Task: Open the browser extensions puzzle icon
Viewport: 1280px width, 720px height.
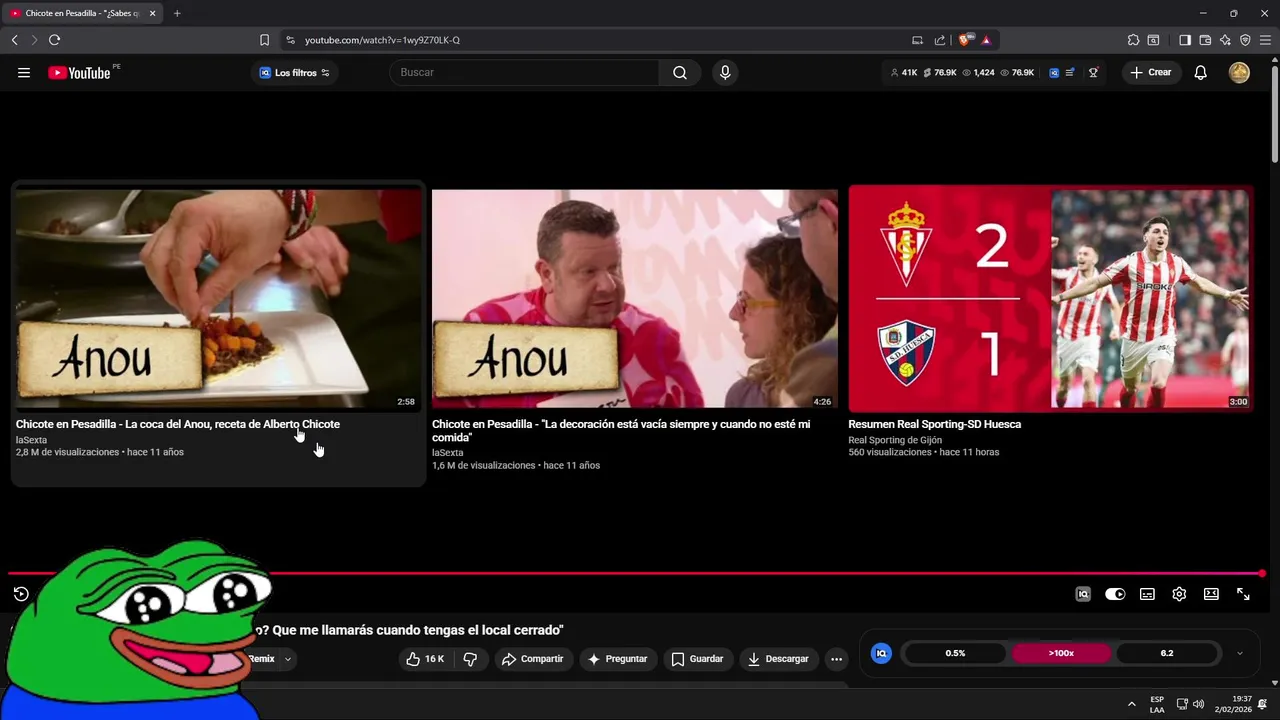Action: pyautogui.click(x=1133, y=40)
